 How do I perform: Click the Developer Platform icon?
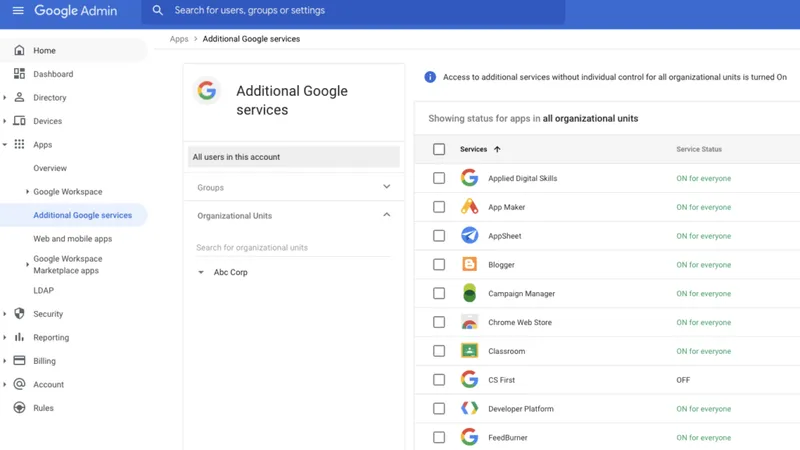pyautogui.click(x=469, y=408)
